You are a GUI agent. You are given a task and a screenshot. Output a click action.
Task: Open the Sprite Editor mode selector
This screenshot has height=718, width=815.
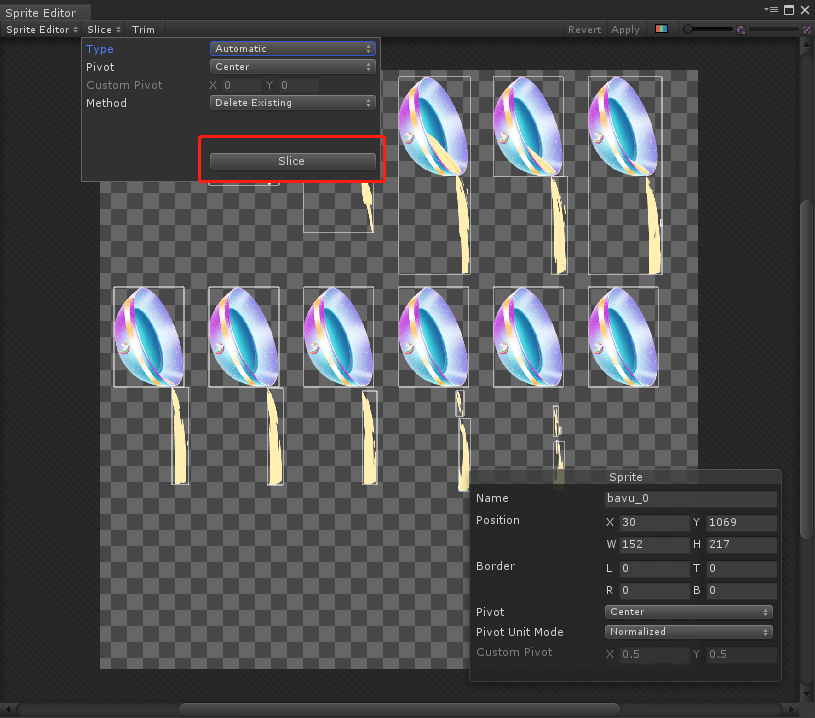[x=40, y=29]
